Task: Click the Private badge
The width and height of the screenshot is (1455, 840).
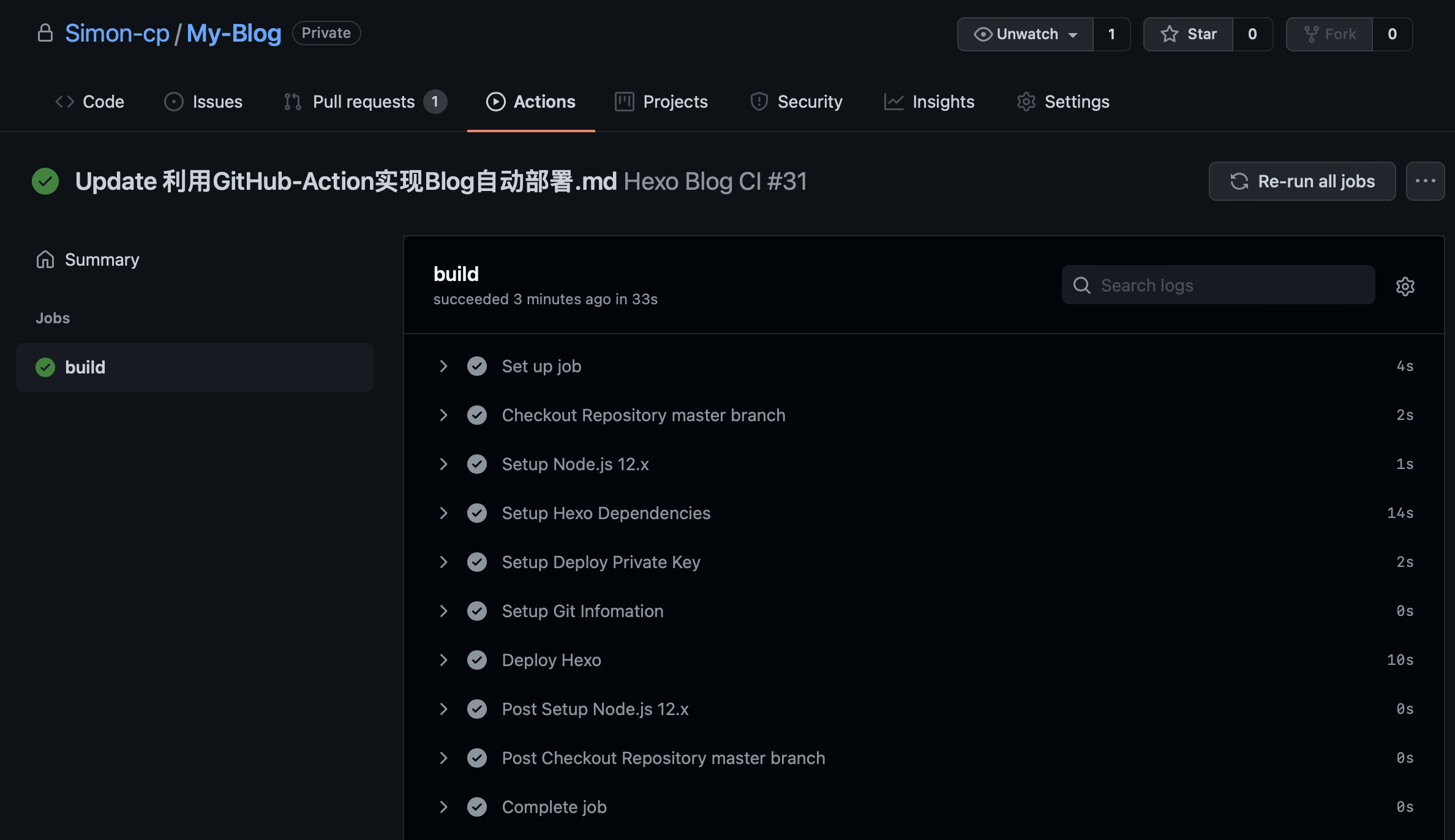Action: click(326, 33)
